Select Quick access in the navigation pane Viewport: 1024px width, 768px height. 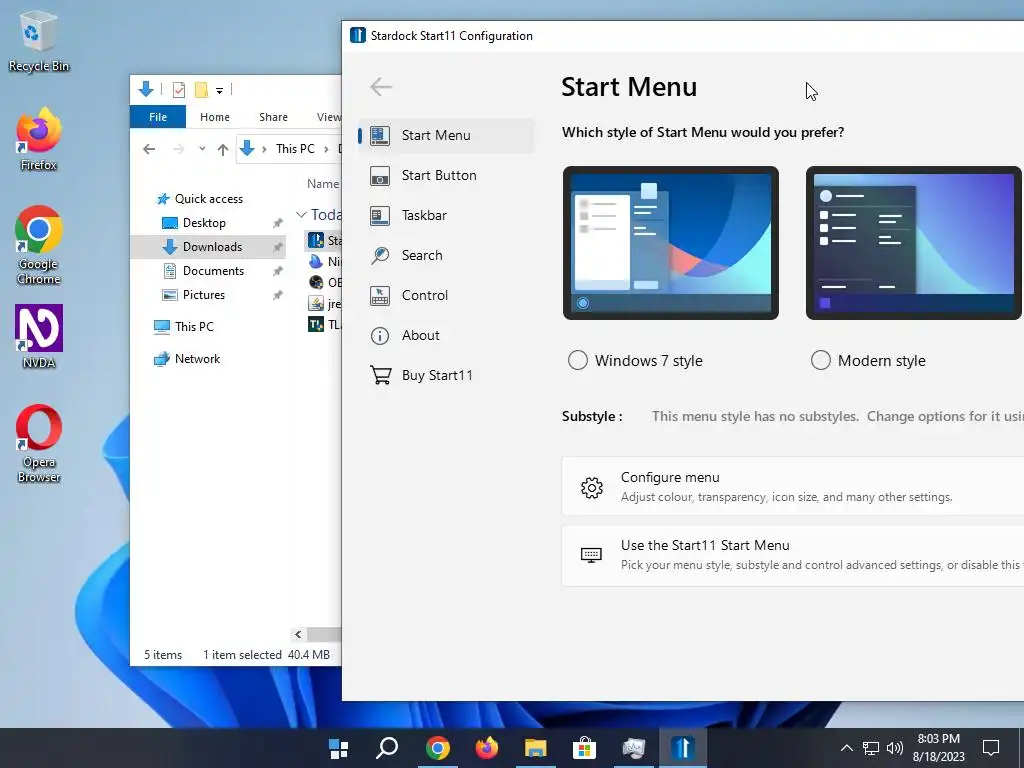[x=208, y=199]
